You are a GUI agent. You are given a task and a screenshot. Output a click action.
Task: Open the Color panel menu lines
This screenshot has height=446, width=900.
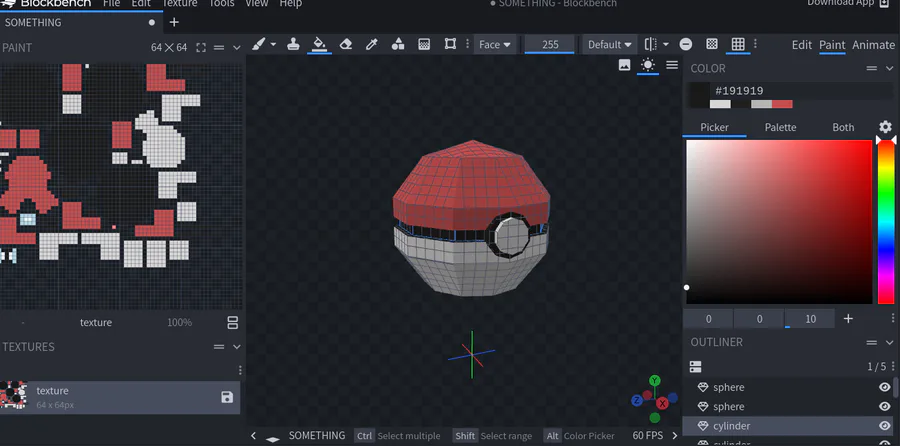(x=872, y=68)
